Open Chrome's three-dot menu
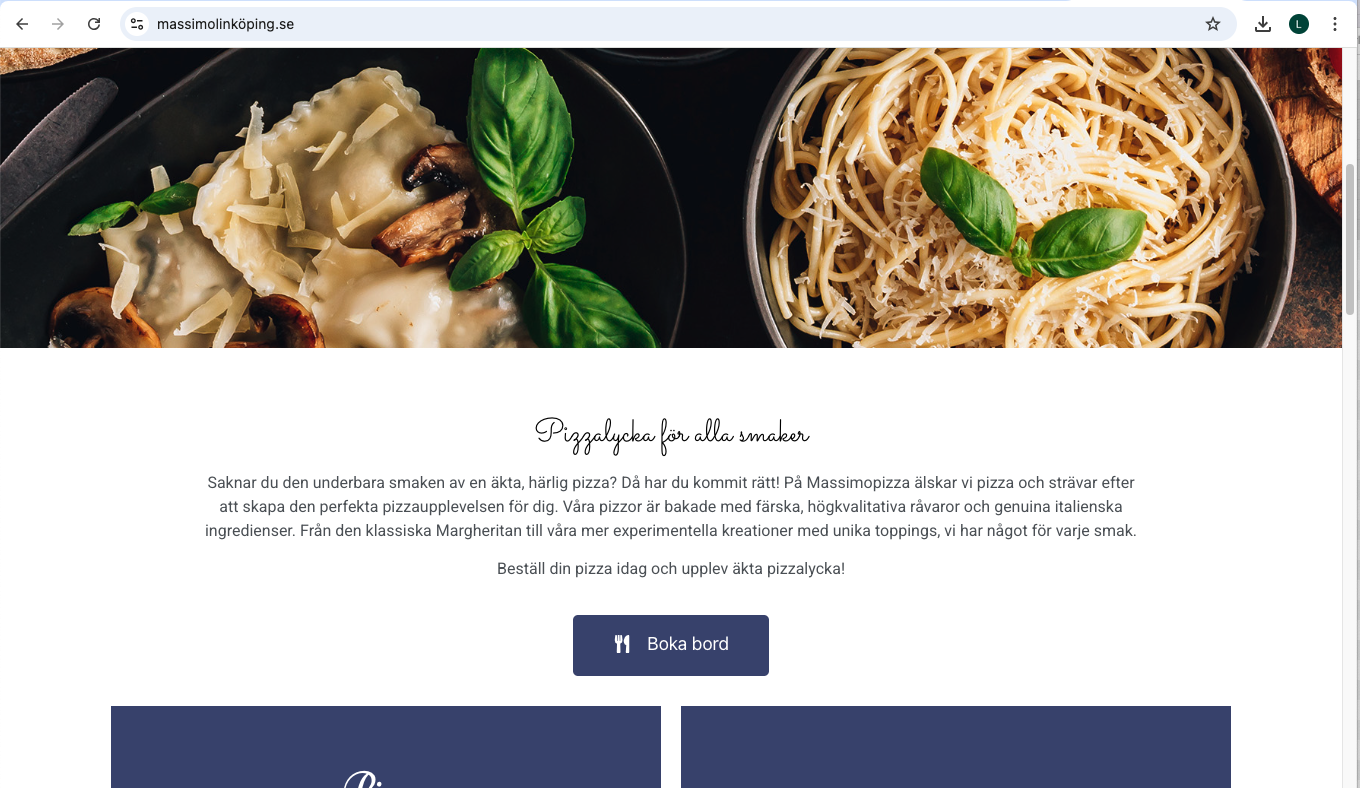 pos(1335,24)
